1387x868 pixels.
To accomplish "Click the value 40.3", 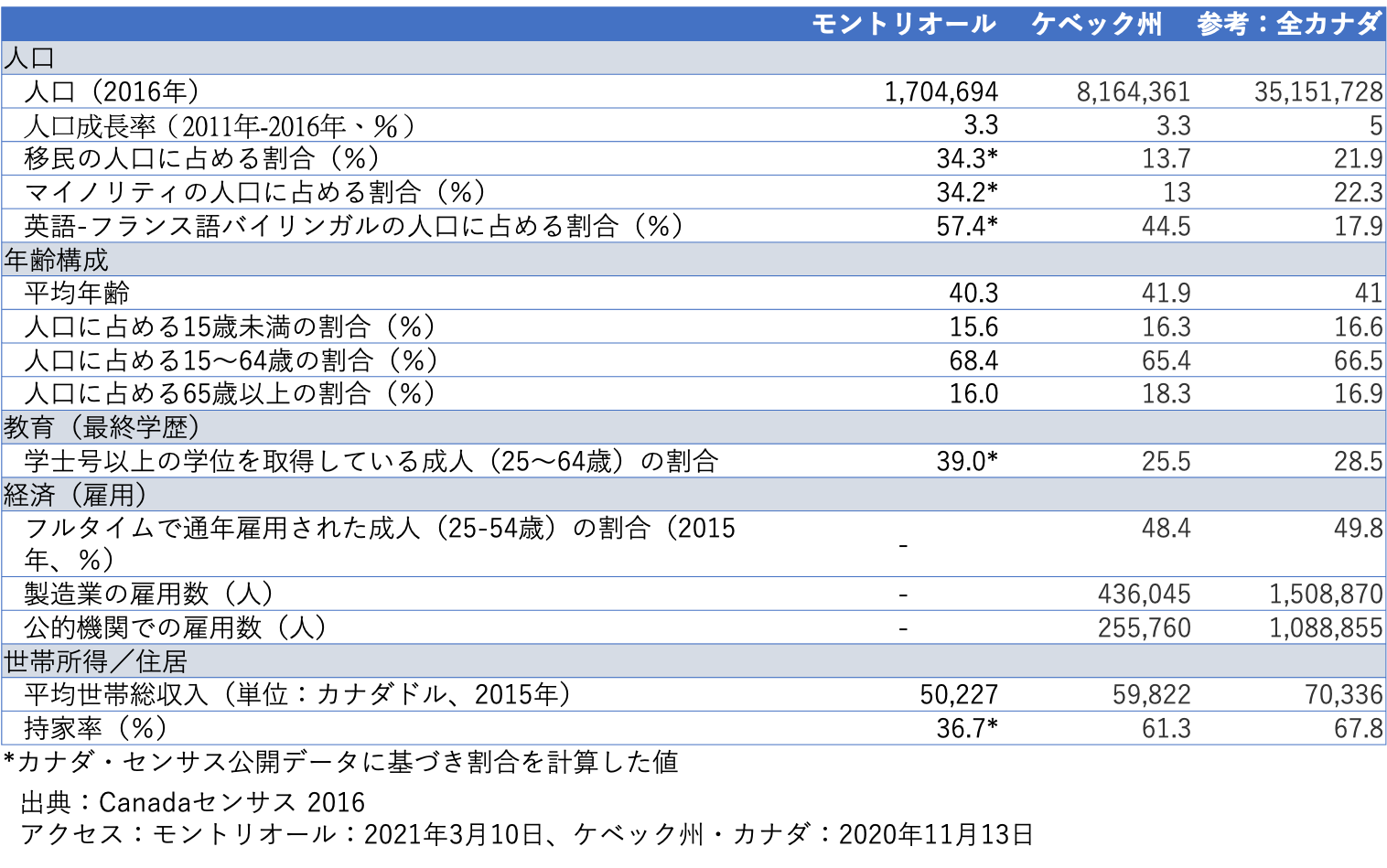I will click(x=973, y=293).
